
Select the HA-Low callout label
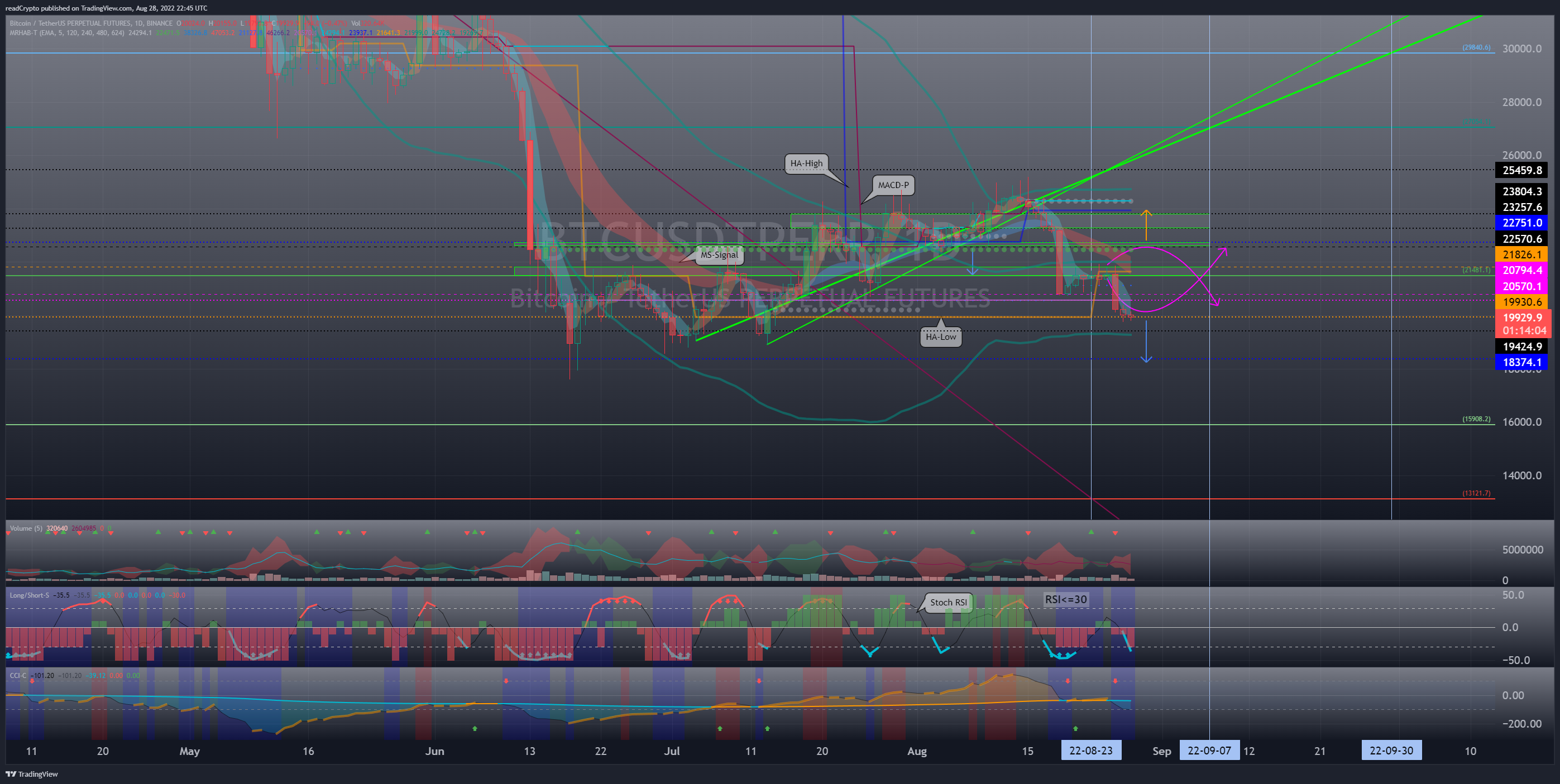pos(940,336)
